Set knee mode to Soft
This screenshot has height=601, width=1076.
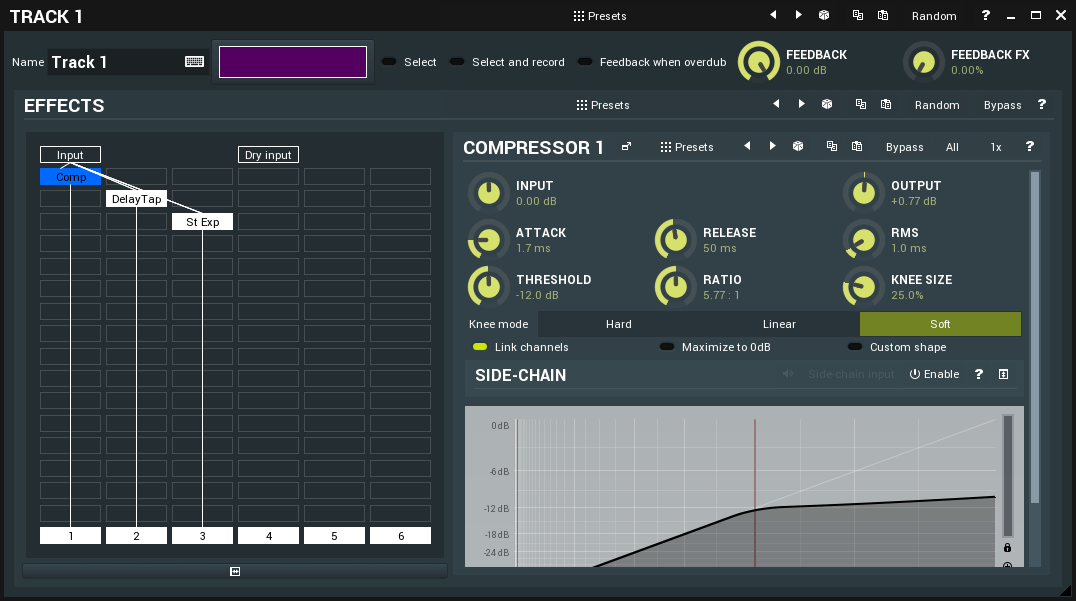[940, 324]
